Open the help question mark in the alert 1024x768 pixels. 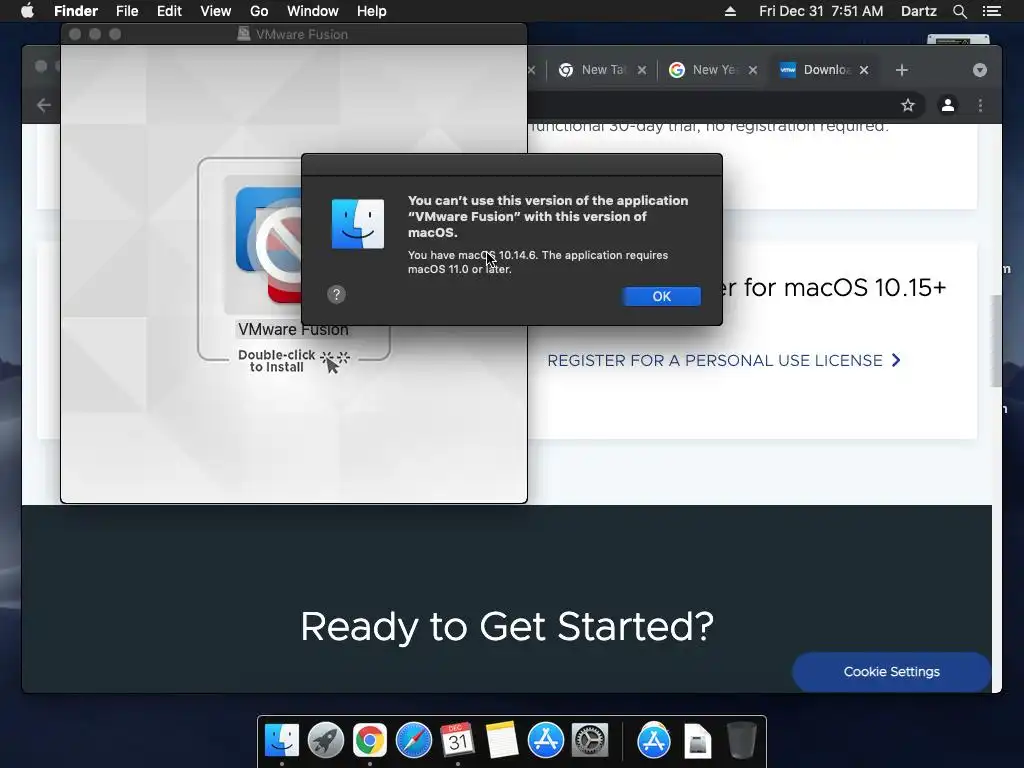[x=336, y=295]
